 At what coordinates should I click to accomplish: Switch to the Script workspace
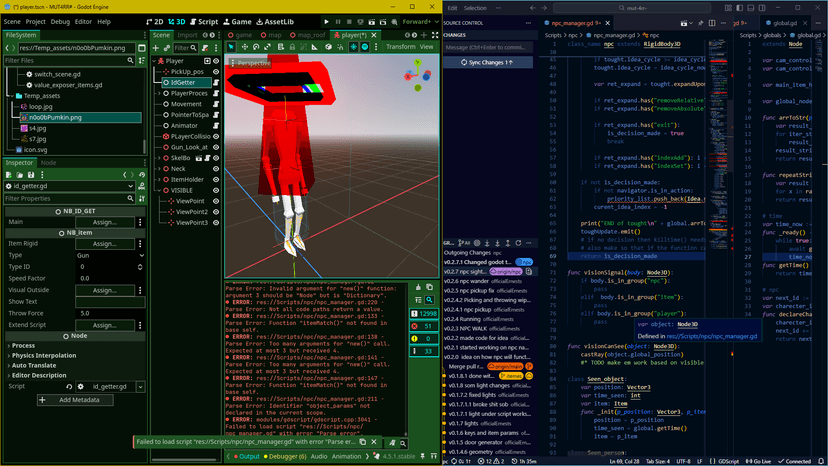click(x=201, y=21)
